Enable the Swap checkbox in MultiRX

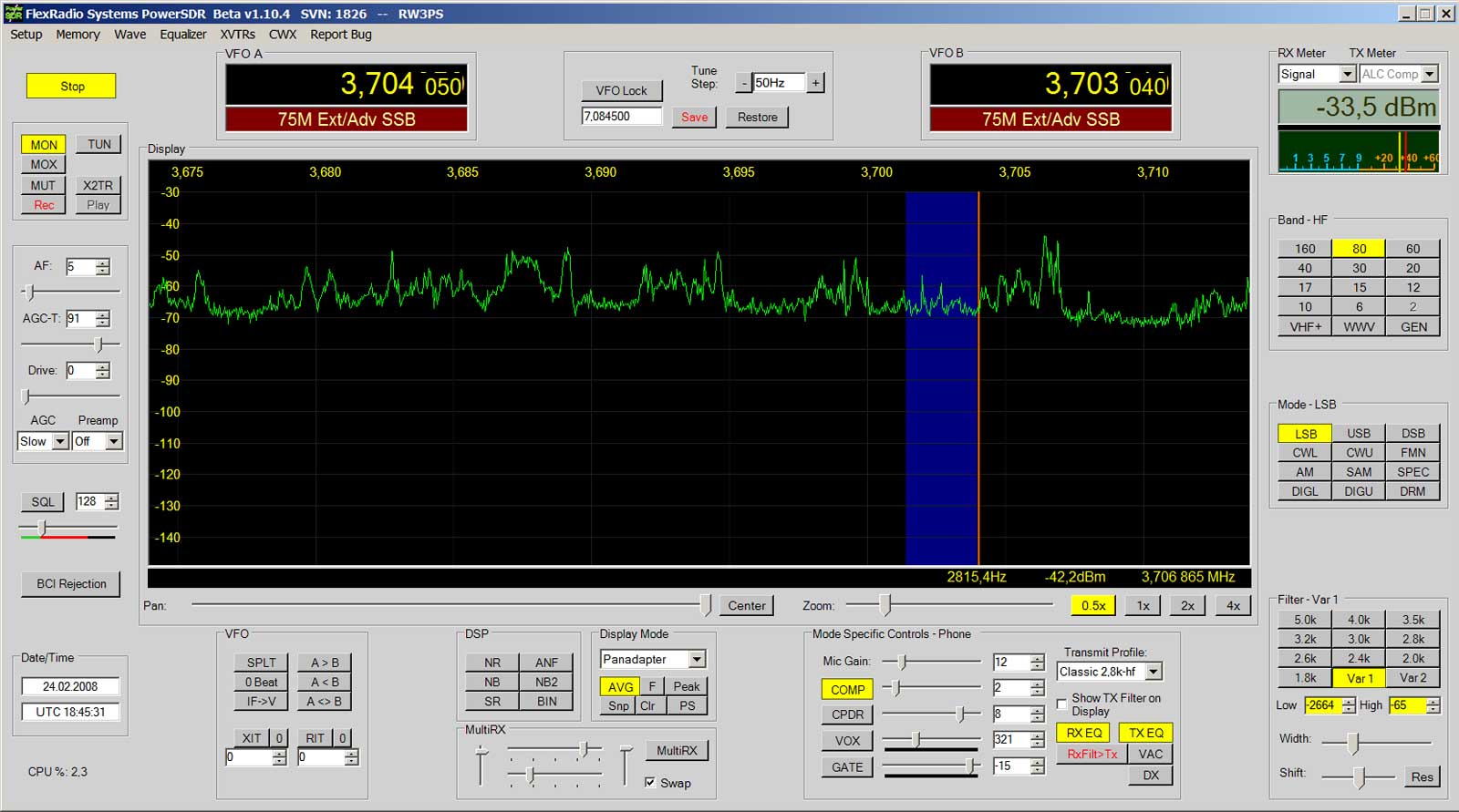pos(650,783)
